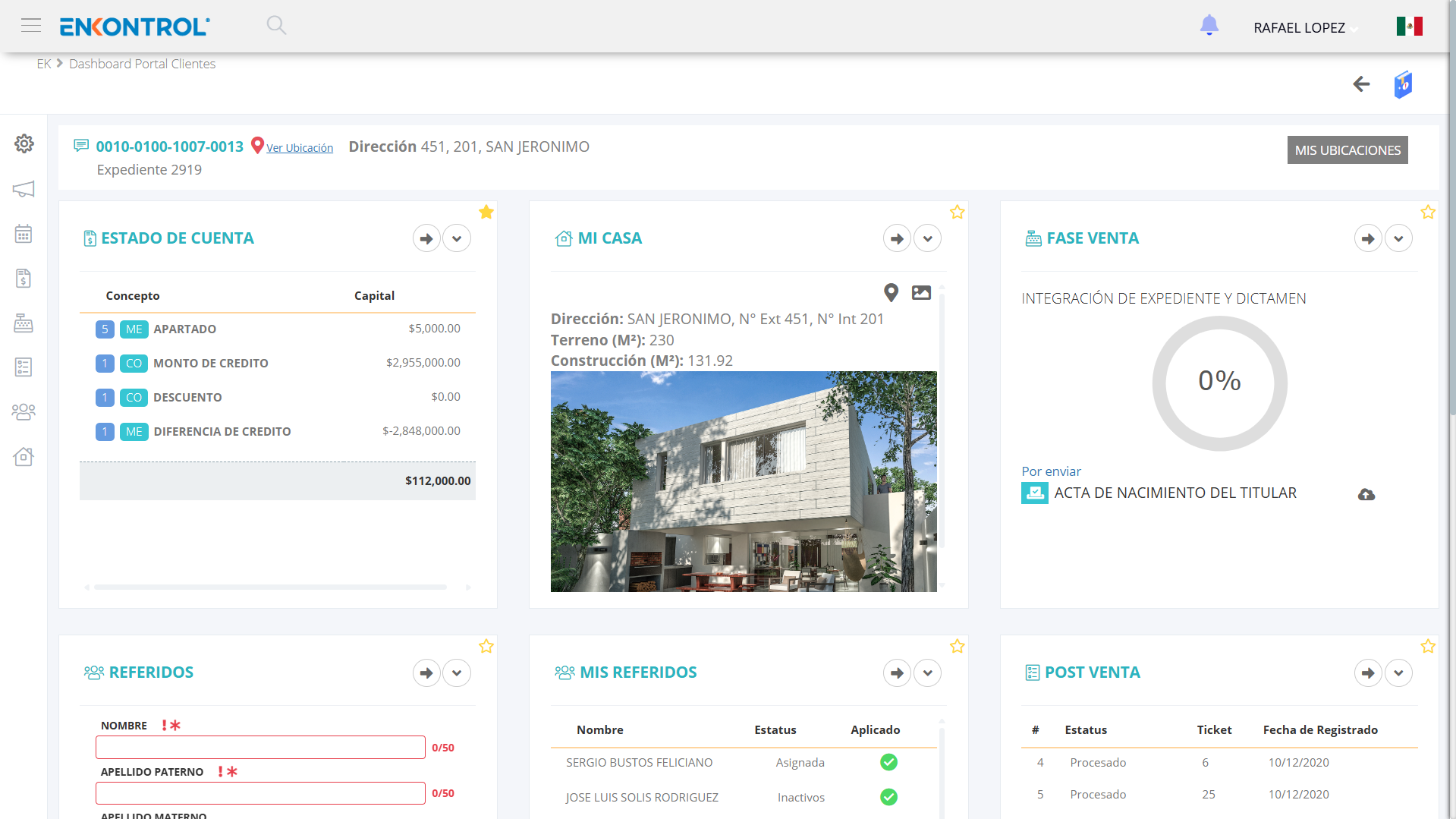Favorite the Referidos card star
This screenshot has height=819, width=1456.
point(486,647)
